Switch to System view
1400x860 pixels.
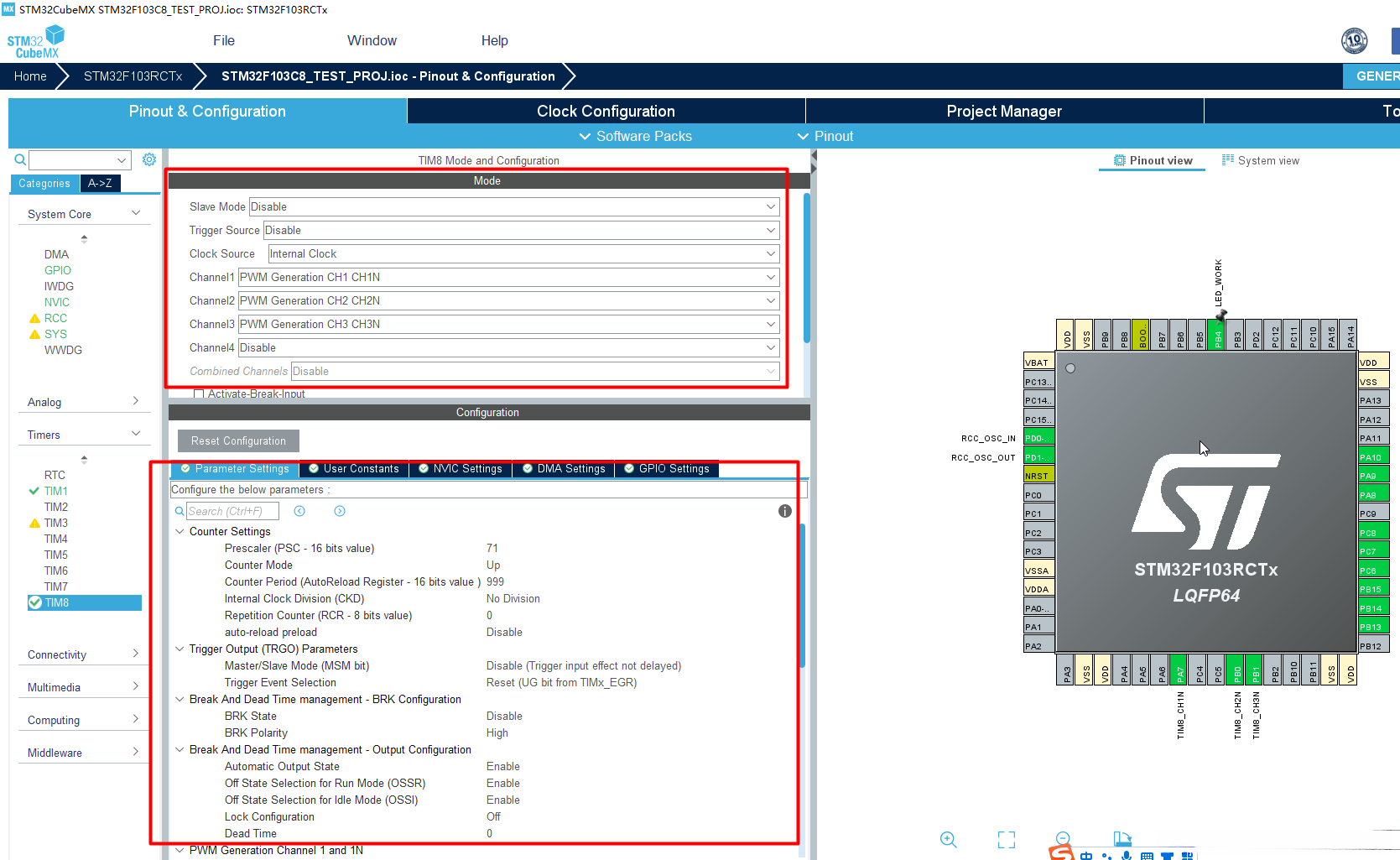[x=1261, y=160]
